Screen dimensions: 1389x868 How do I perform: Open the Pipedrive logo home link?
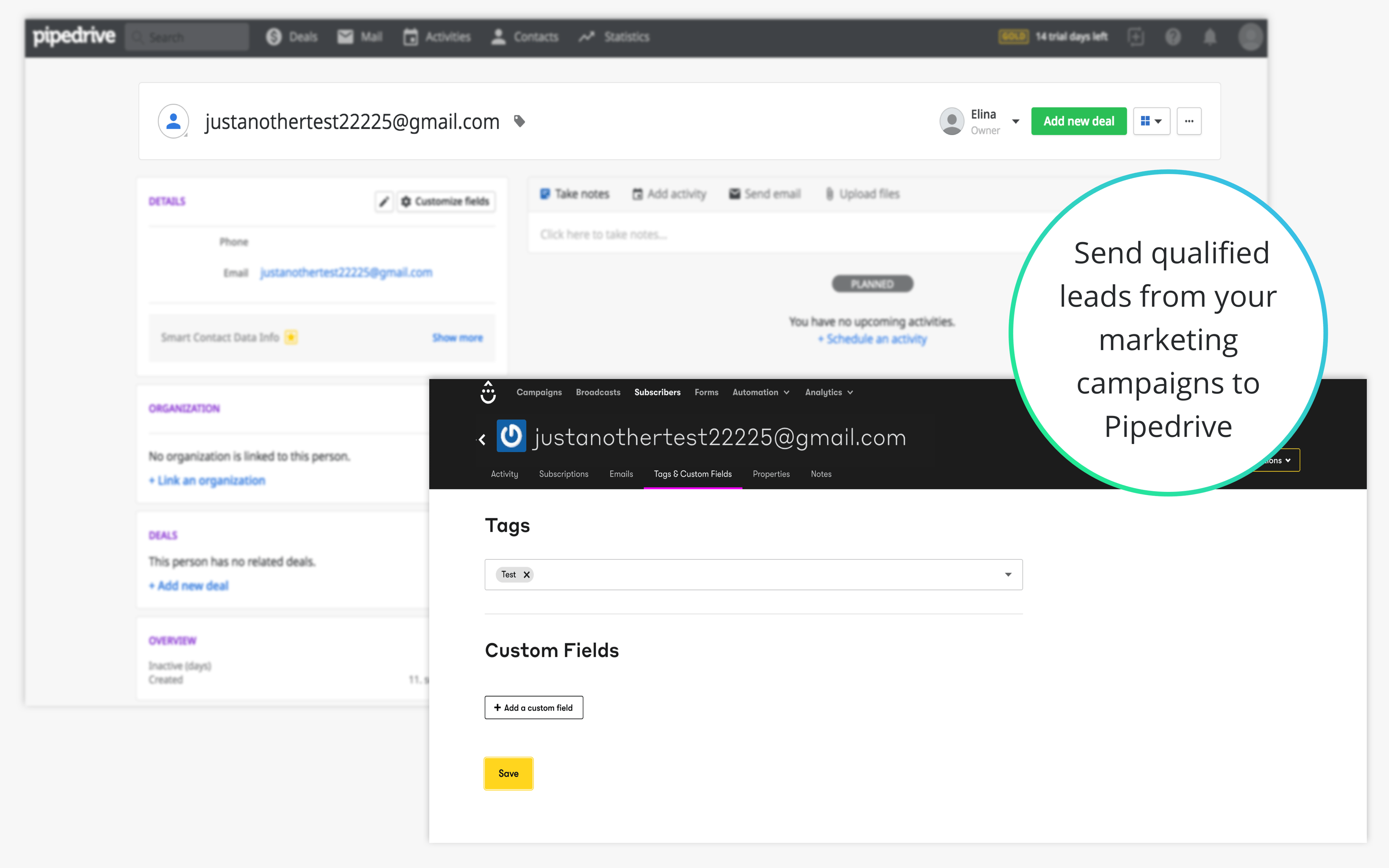tap(74, 36)
